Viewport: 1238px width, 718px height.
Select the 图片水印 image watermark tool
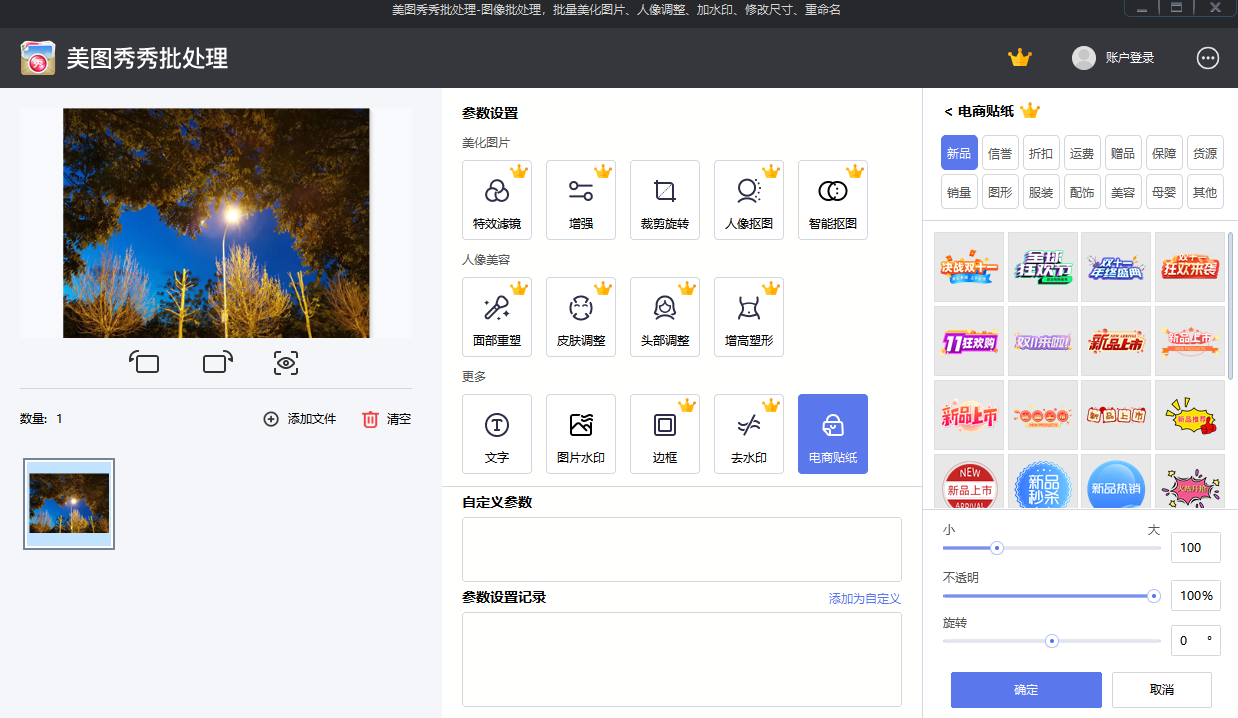[581, 434]
